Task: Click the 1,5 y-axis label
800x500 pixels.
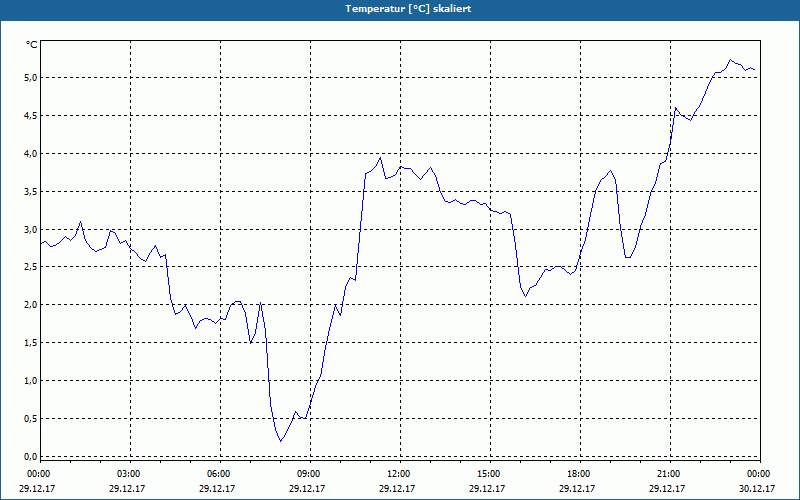Action: tap(31, 343)
